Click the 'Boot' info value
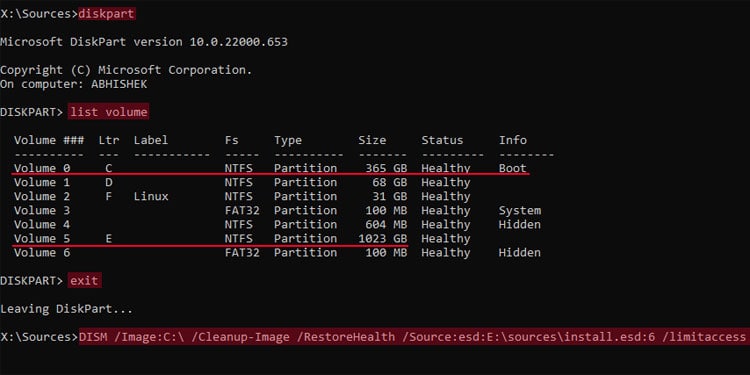The height and width of the screenshot is (375, 750). coord(513,168)
